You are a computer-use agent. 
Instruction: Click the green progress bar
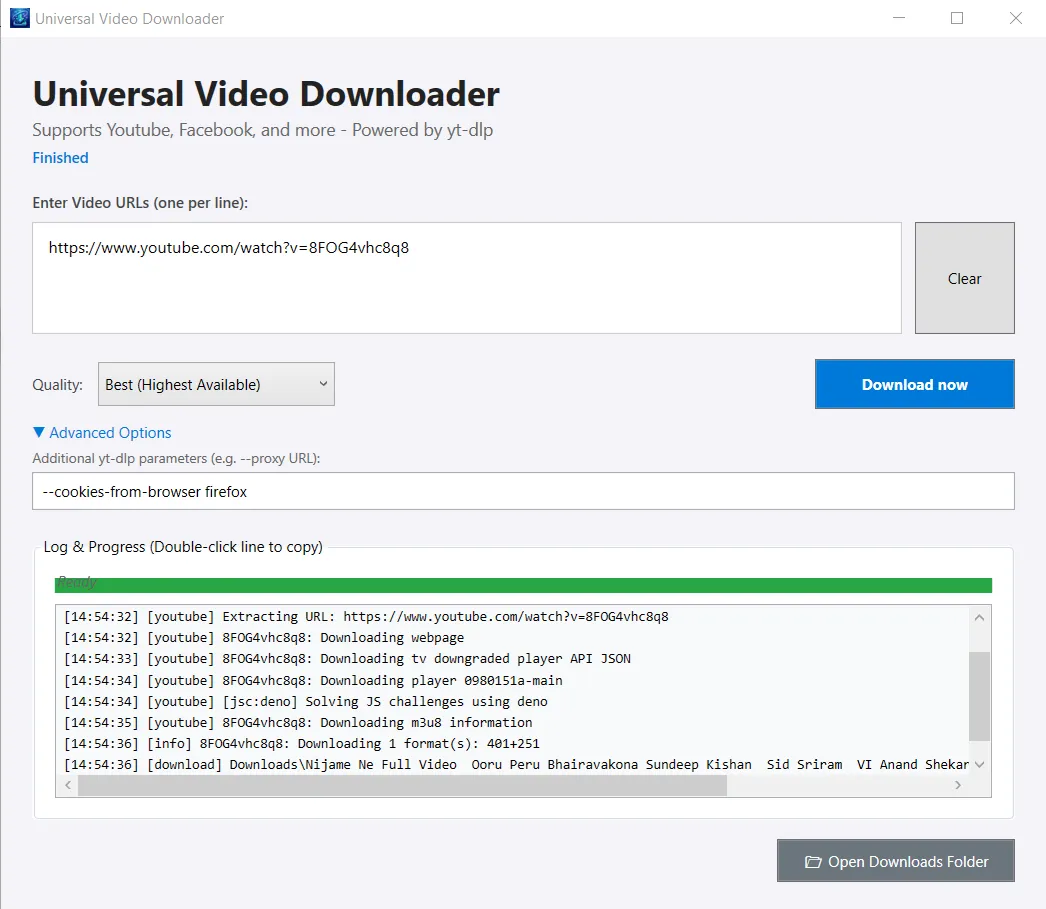(x=523, y=585)
